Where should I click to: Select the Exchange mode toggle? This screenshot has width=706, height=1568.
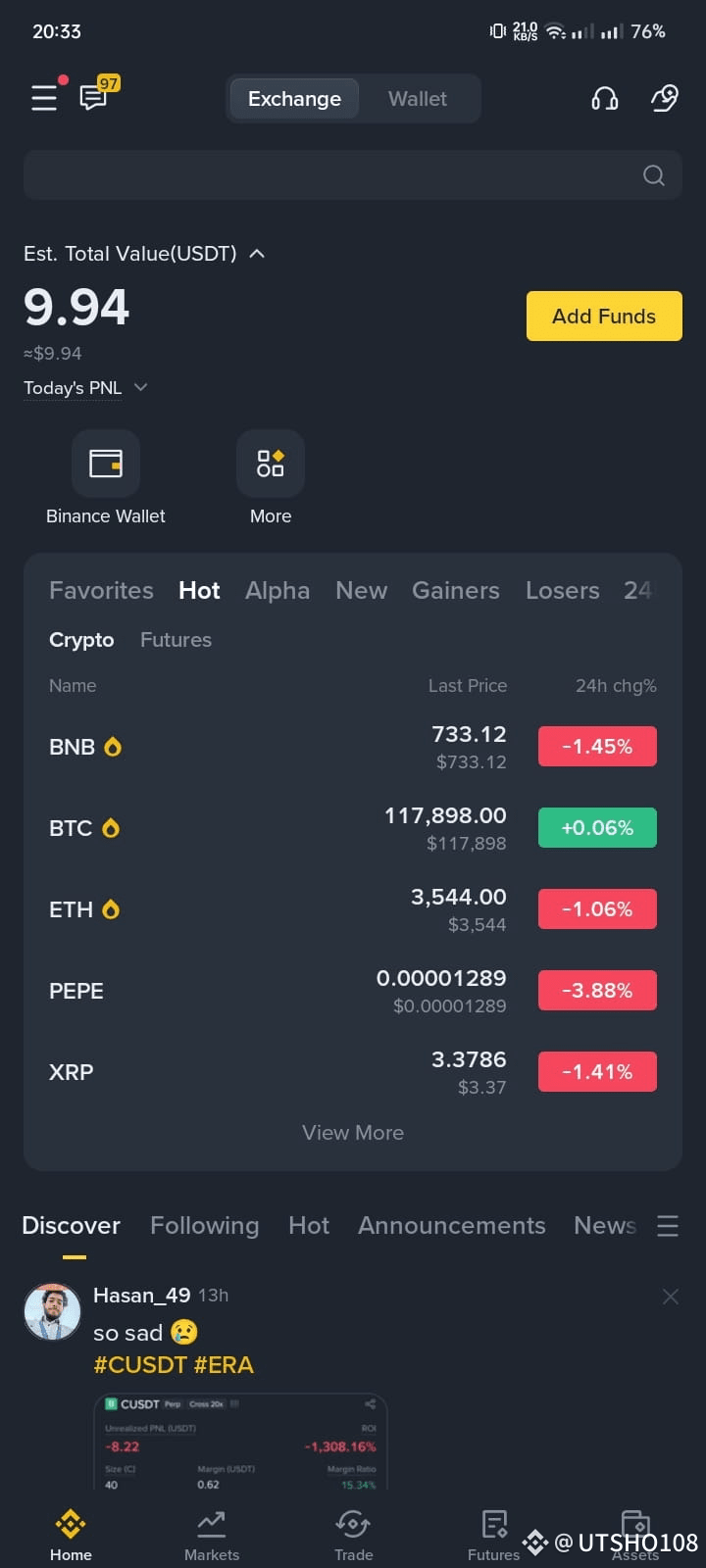tap(294, 99)
